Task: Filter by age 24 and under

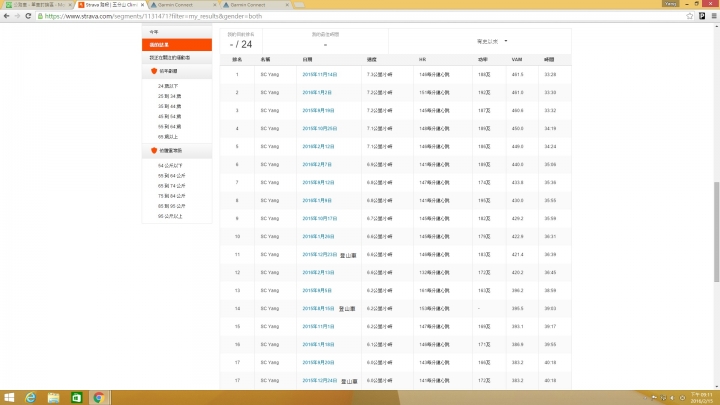Action: coord(168,86)
